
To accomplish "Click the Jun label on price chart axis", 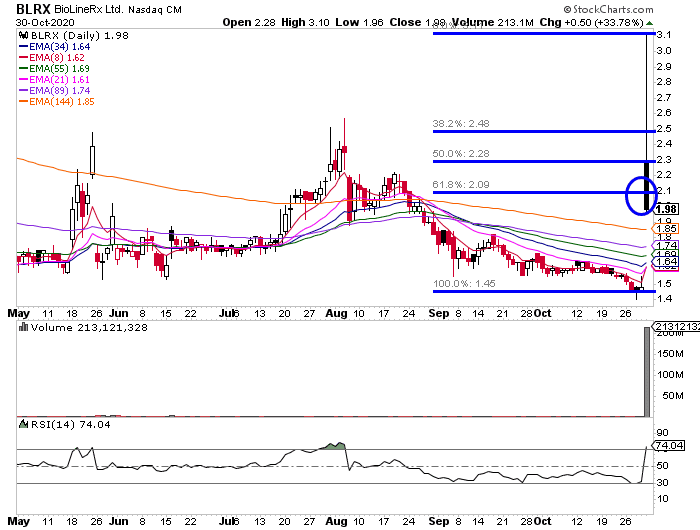I will [119, 313].
